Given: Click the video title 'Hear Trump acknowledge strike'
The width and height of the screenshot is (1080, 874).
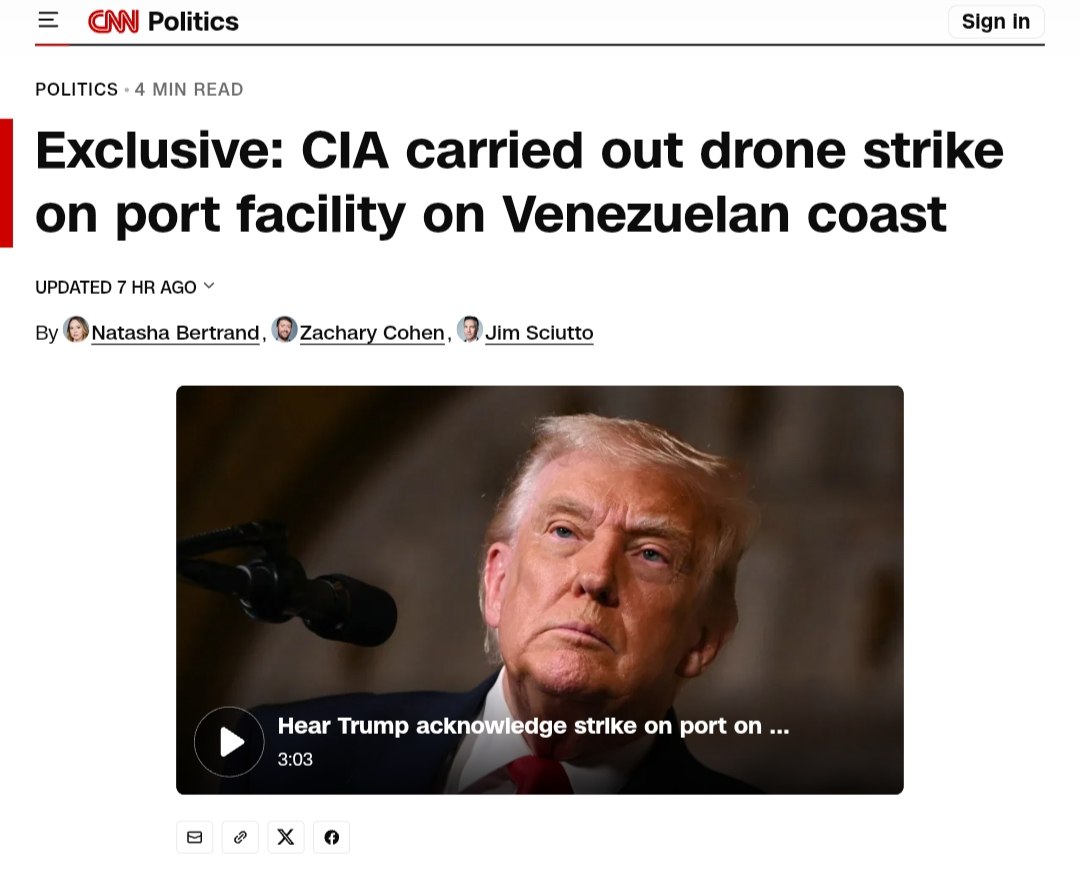Looking at the screenshot, I should pos(533,726).
